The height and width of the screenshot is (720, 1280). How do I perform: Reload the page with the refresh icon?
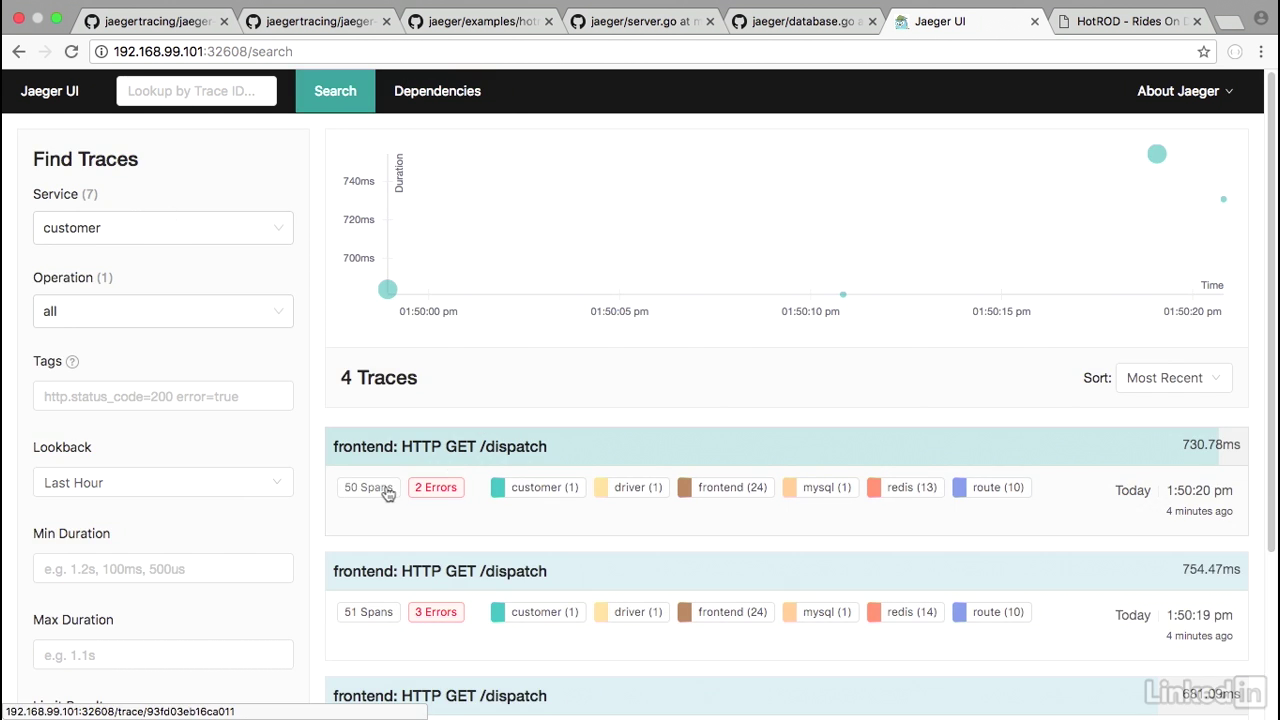(x=71, y=52)
